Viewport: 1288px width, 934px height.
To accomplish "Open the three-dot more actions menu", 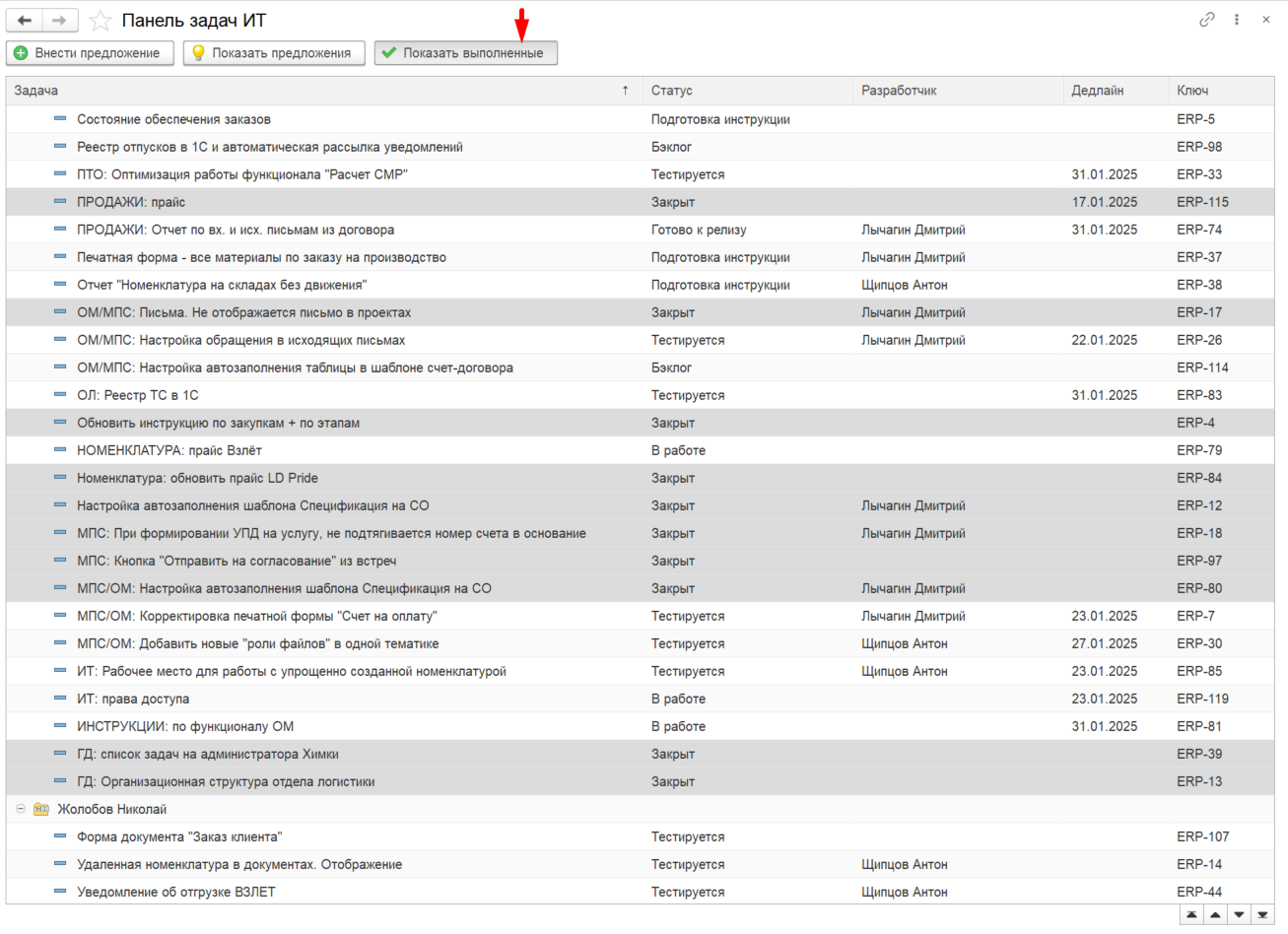I will click(x=1237, y=20).
